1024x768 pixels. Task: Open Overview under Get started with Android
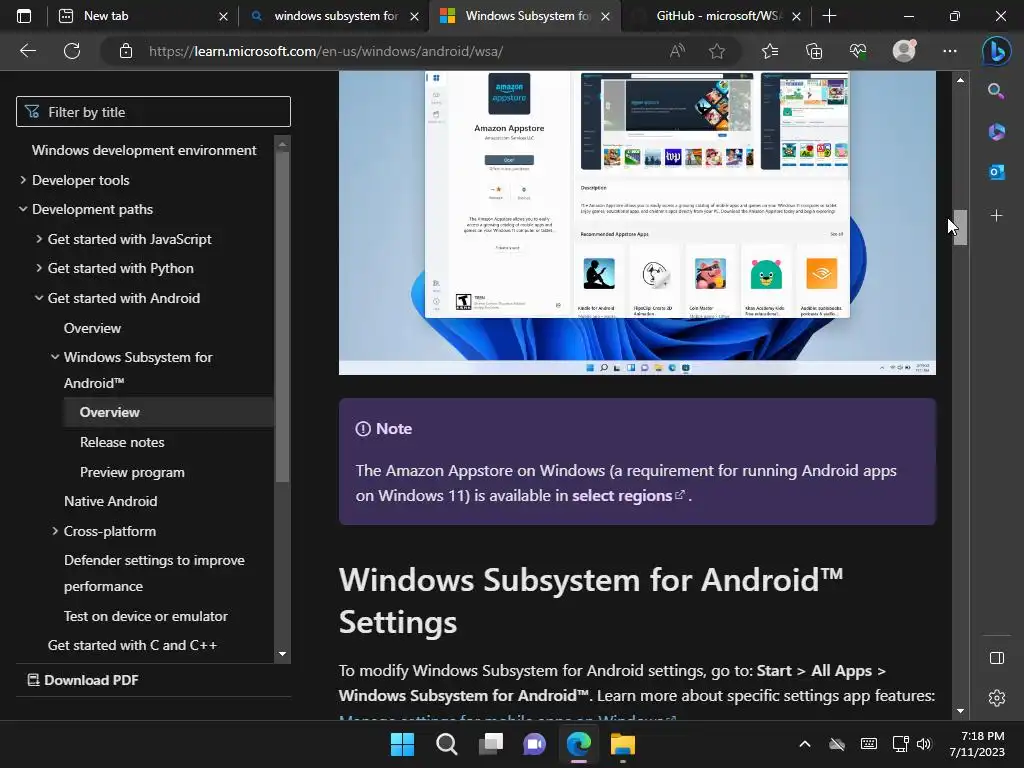click(x=92, y=328)
